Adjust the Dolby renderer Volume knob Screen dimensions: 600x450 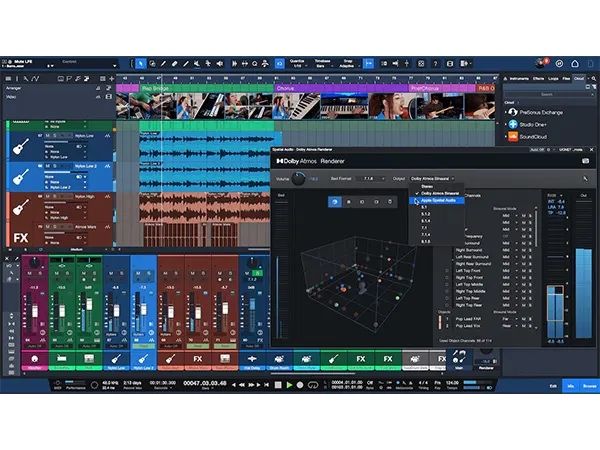298,179
